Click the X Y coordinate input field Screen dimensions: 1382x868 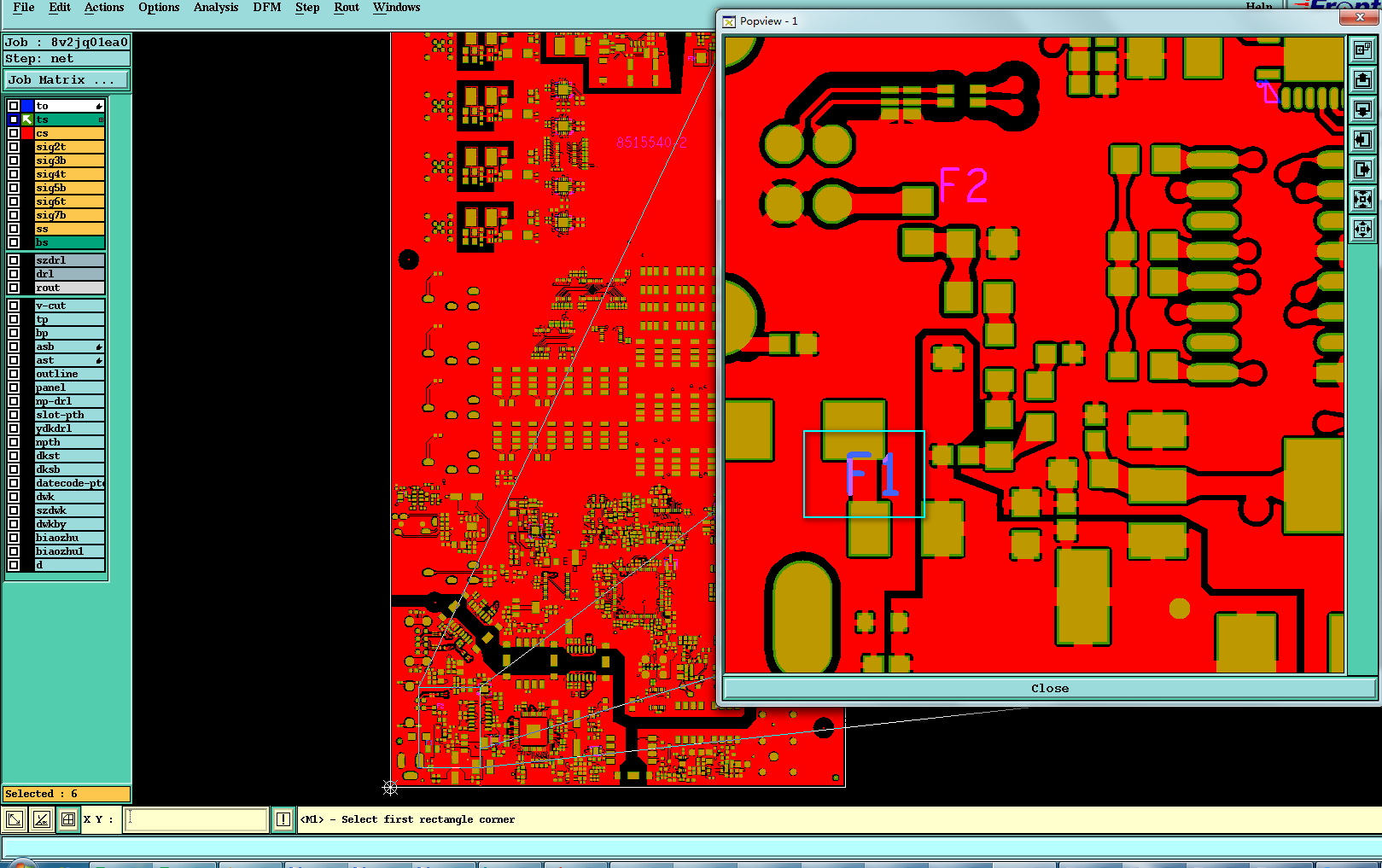click(x=196, y=819)
